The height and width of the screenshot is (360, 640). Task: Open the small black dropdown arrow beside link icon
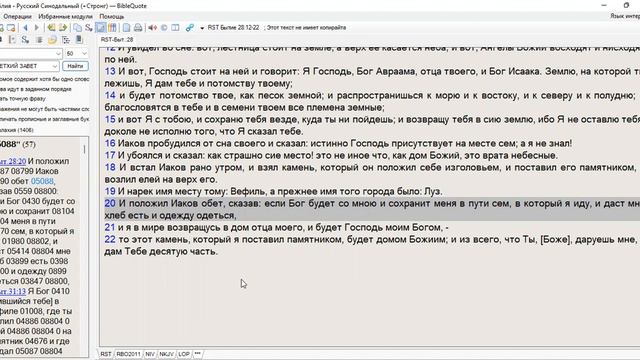click(x=202, y=28)
